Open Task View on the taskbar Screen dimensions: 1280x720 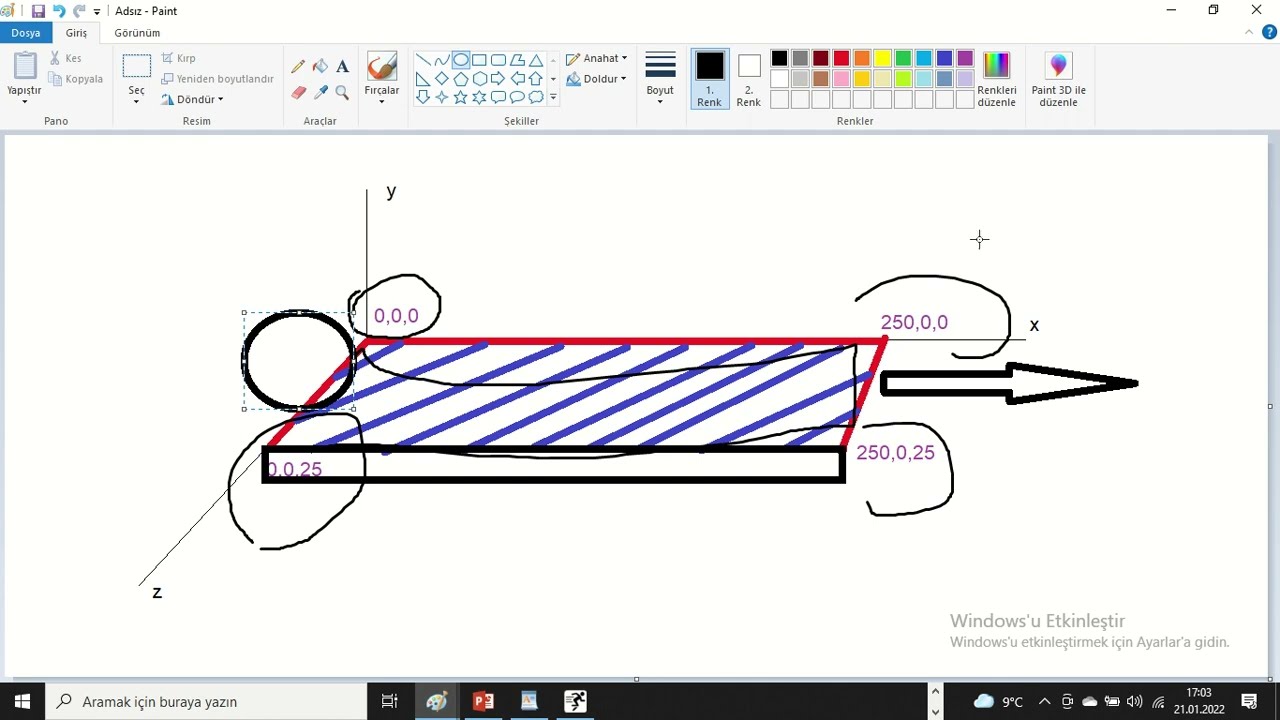click(390, 701)
